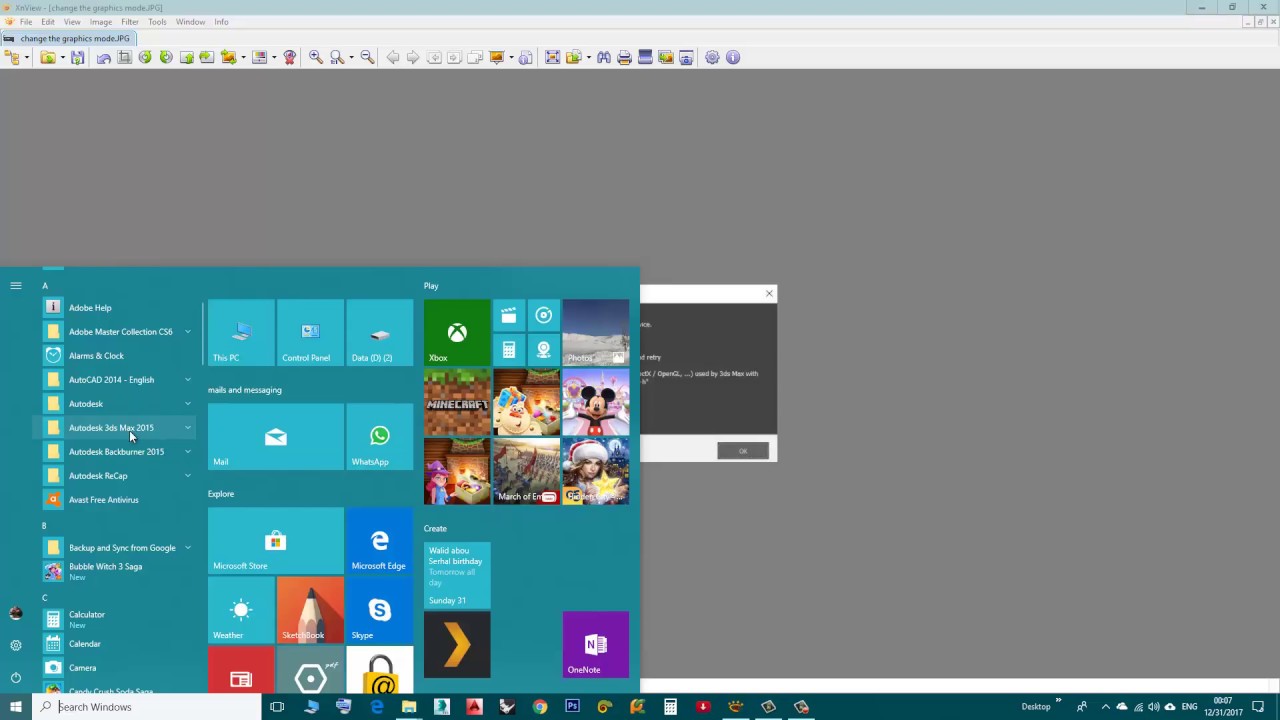
Task: Open the Tools menu in XnView
Action: (157, 22)
